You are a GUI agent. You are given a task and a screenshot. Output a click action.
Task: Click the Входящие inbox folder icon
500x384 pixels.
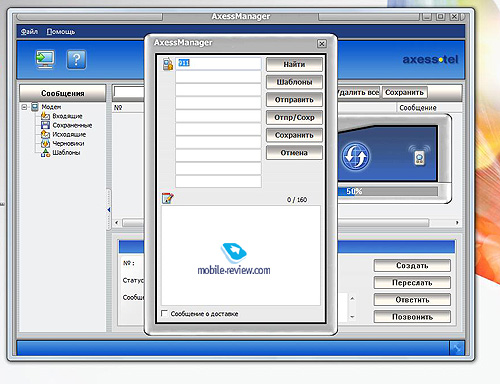[x=45, y=116]
